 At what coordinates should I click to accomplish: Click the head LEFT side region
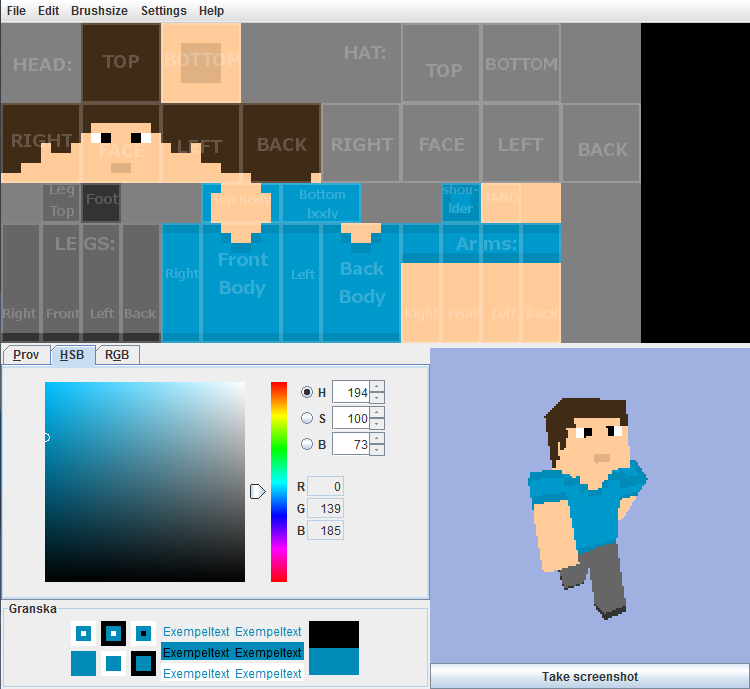201,143
